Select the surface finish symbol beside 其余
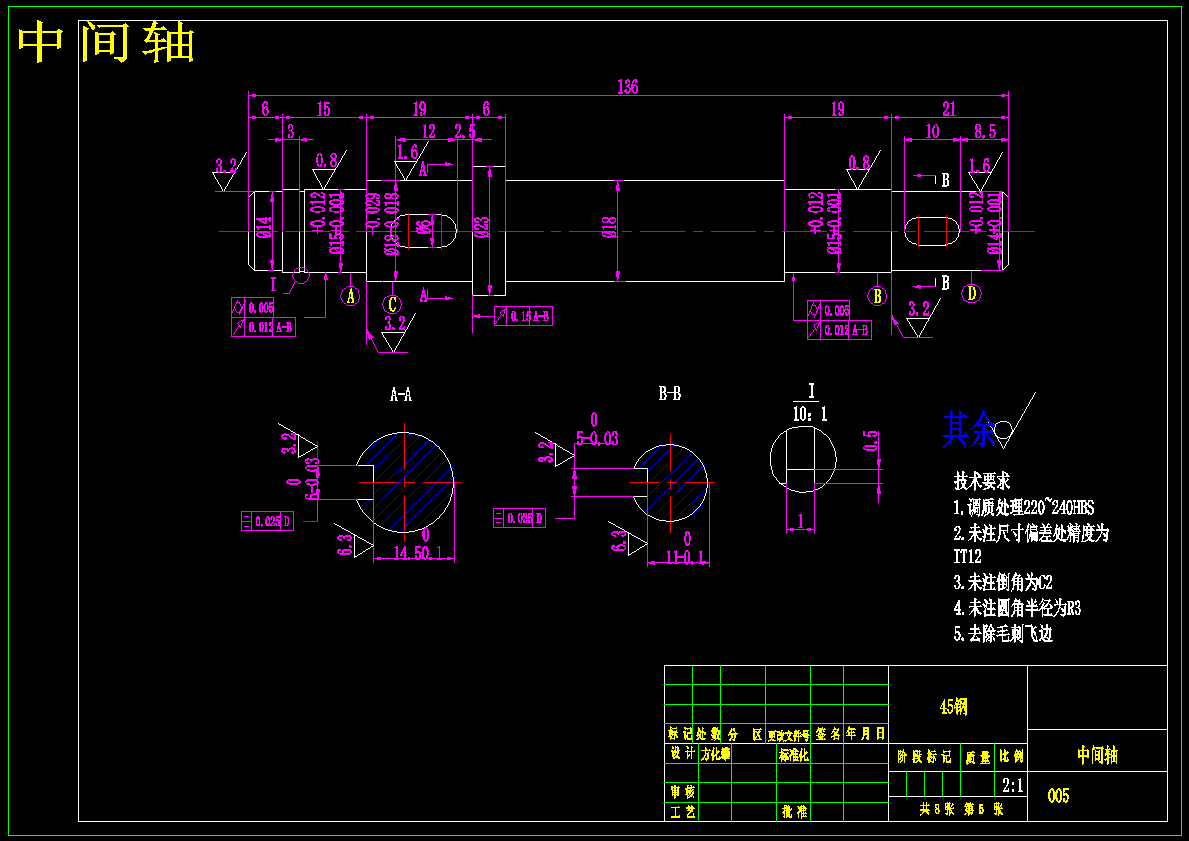1189x841 pixels. tap(1014, 421)
